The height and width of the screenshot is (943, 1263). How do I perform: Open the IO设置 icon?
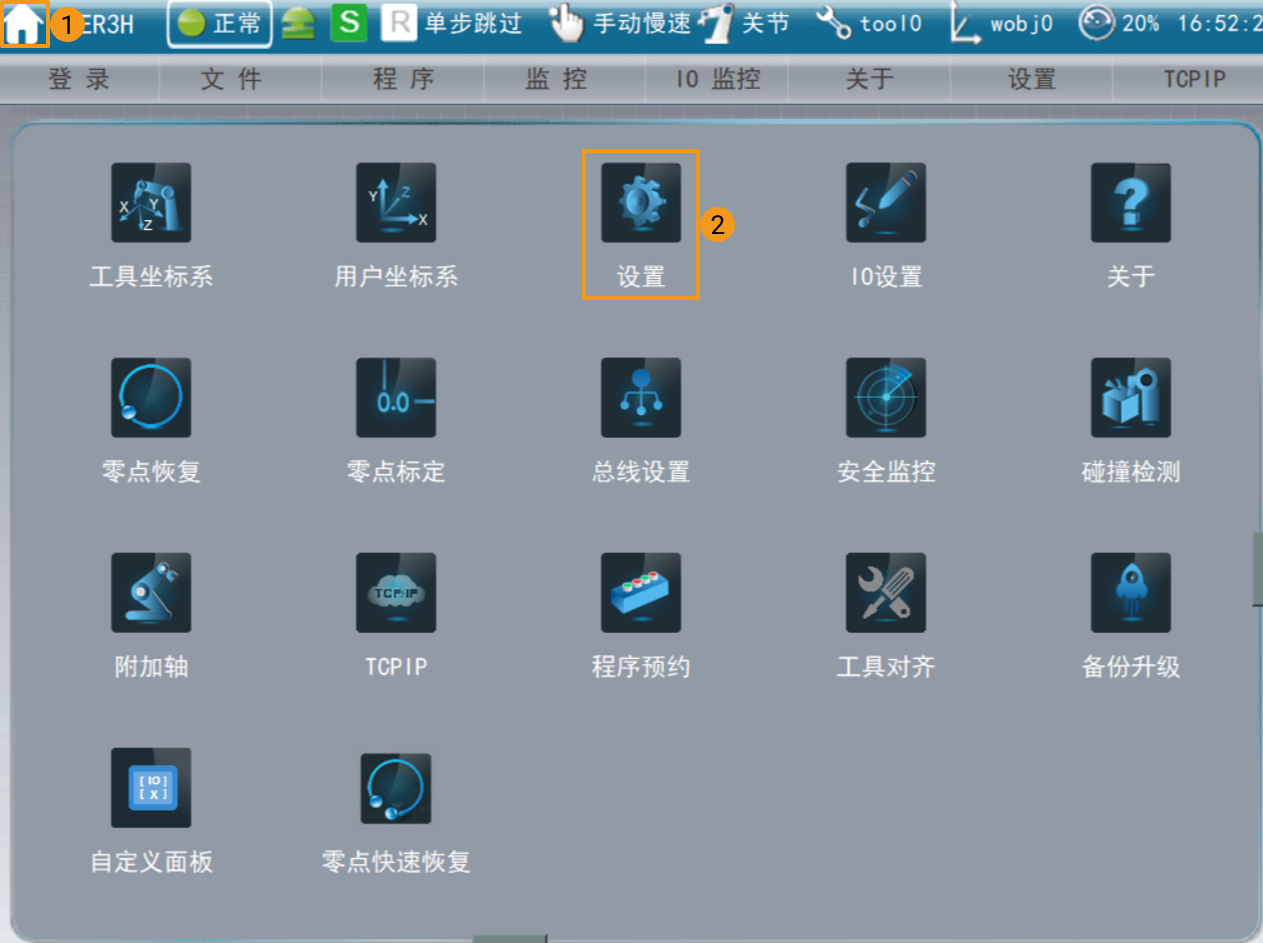(x=886, y=203)
